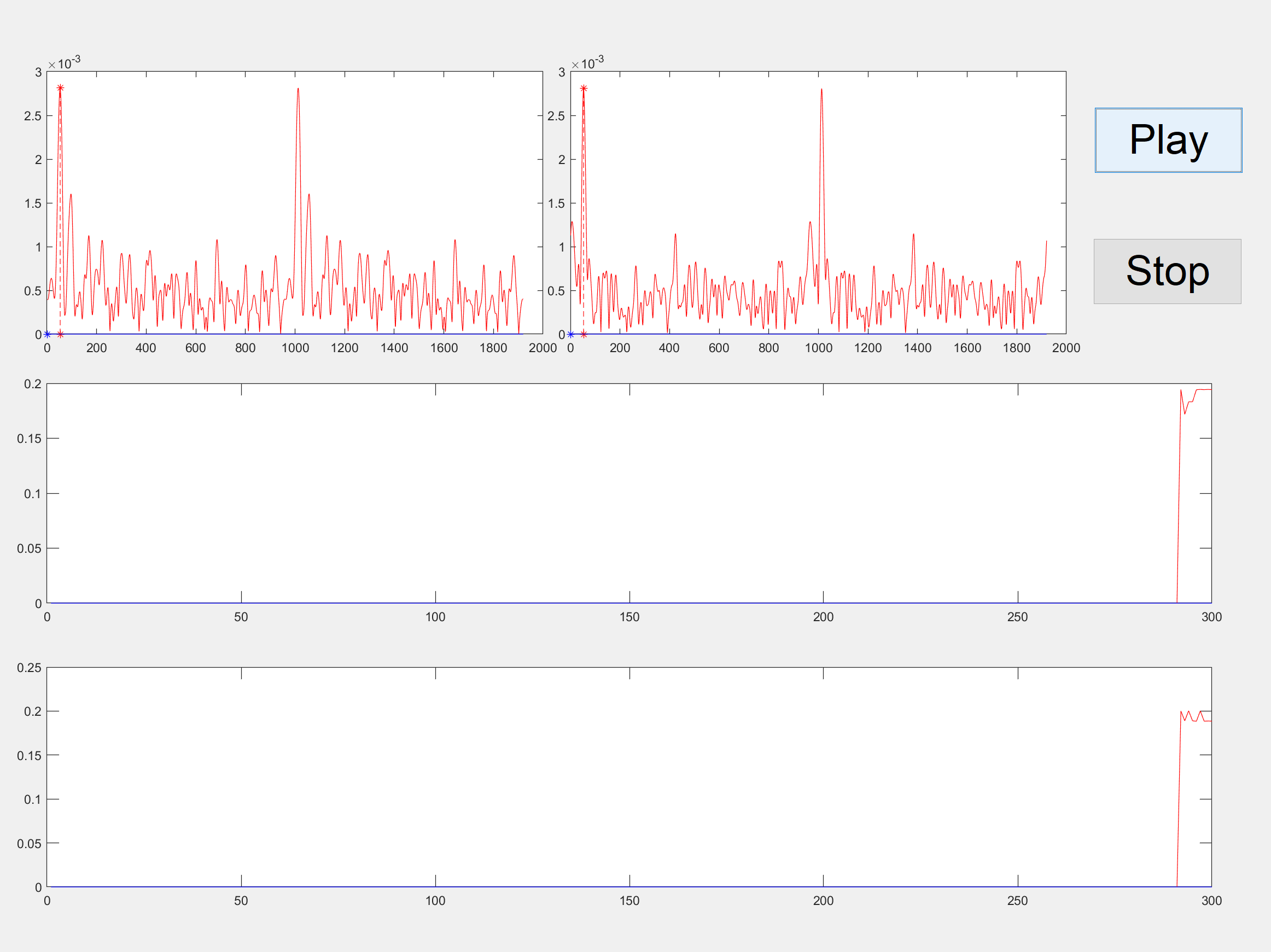Image resolution: width=1271 pixels, height=952 pixels.
Task: Click the red rising step in third plot
Action: (x=1179, y=494)
